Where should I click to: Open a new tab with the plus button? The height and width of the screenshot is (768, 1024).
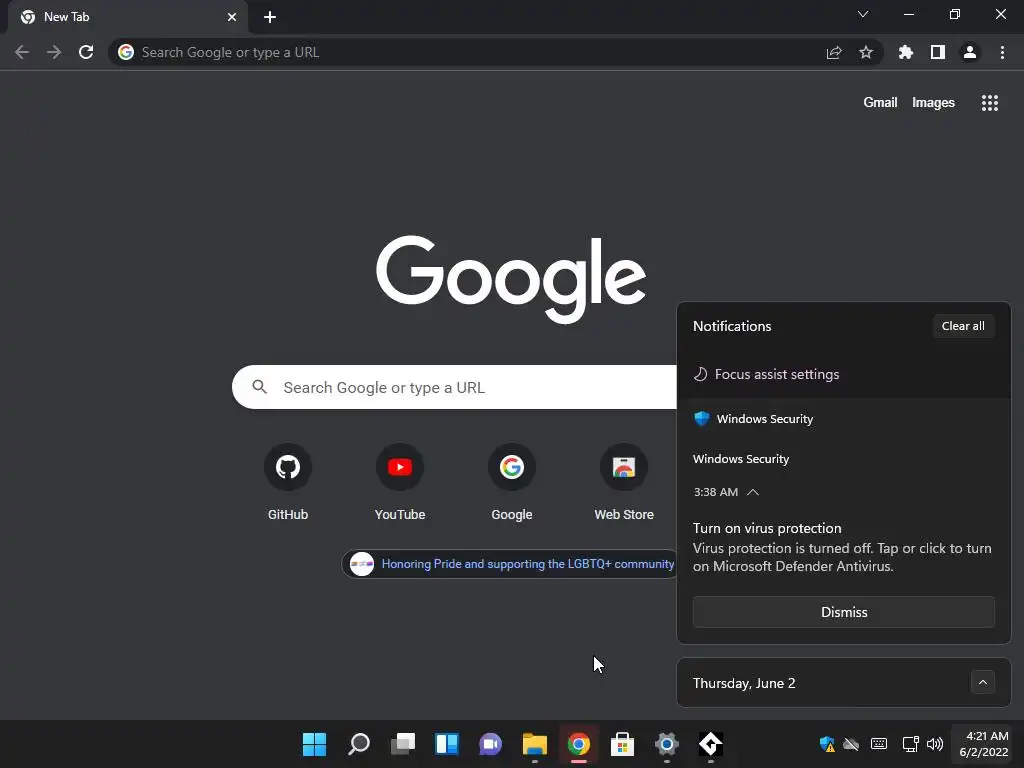[270, 17]
